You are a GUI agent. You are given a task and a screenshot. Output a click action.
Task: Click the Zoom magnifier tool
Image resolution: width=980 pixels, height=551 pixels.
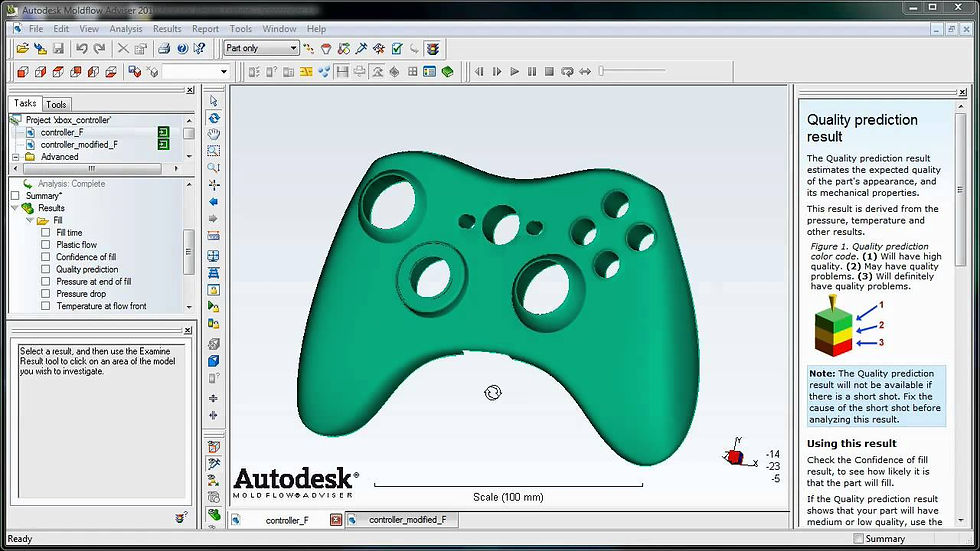click(x=214, y=167)
